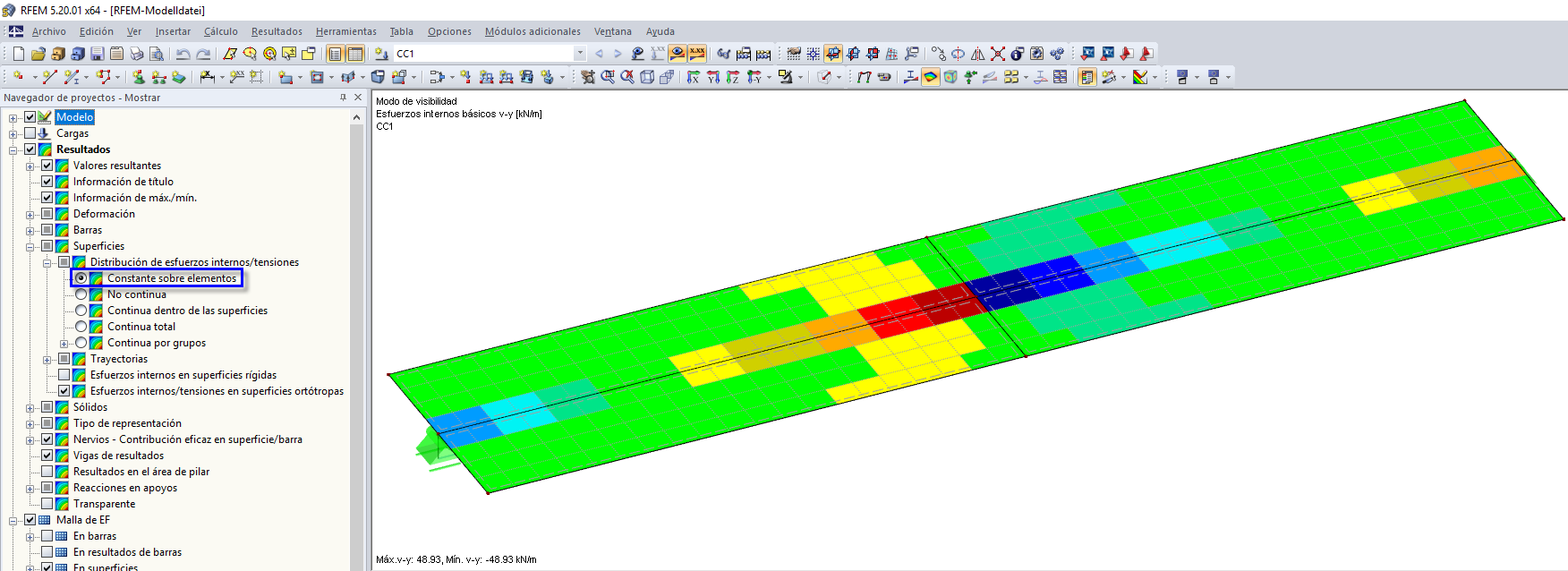Check the Cargas checkbox

coord(30,133)
